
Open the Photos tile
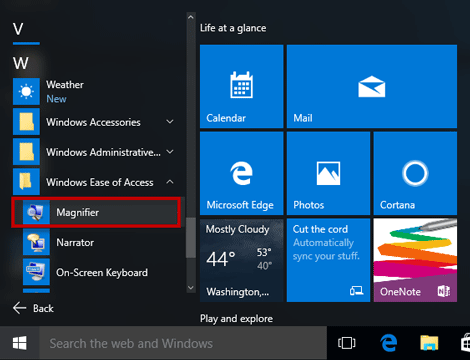click(x=328, y=173)
